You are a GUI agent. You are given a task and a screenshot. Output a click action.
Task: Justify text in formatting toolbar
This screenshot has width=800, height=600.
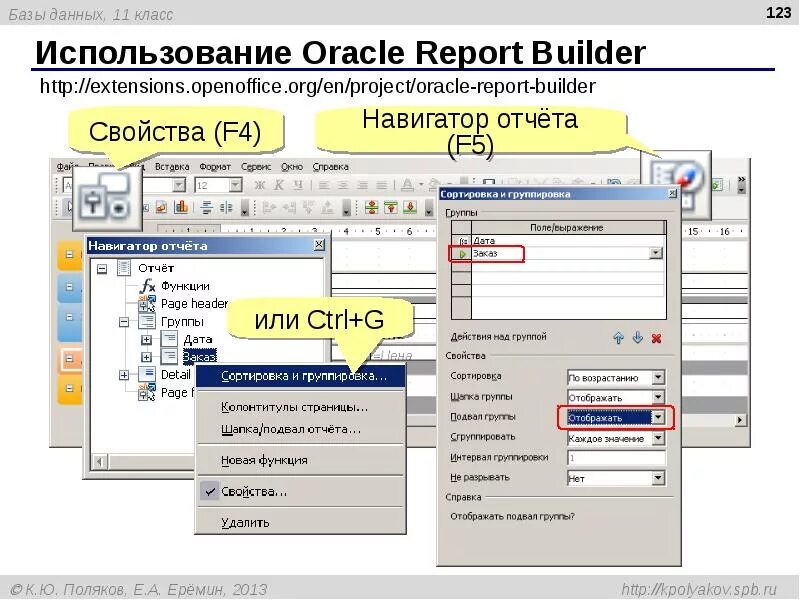pyautogui.click(x=382, y=185)
